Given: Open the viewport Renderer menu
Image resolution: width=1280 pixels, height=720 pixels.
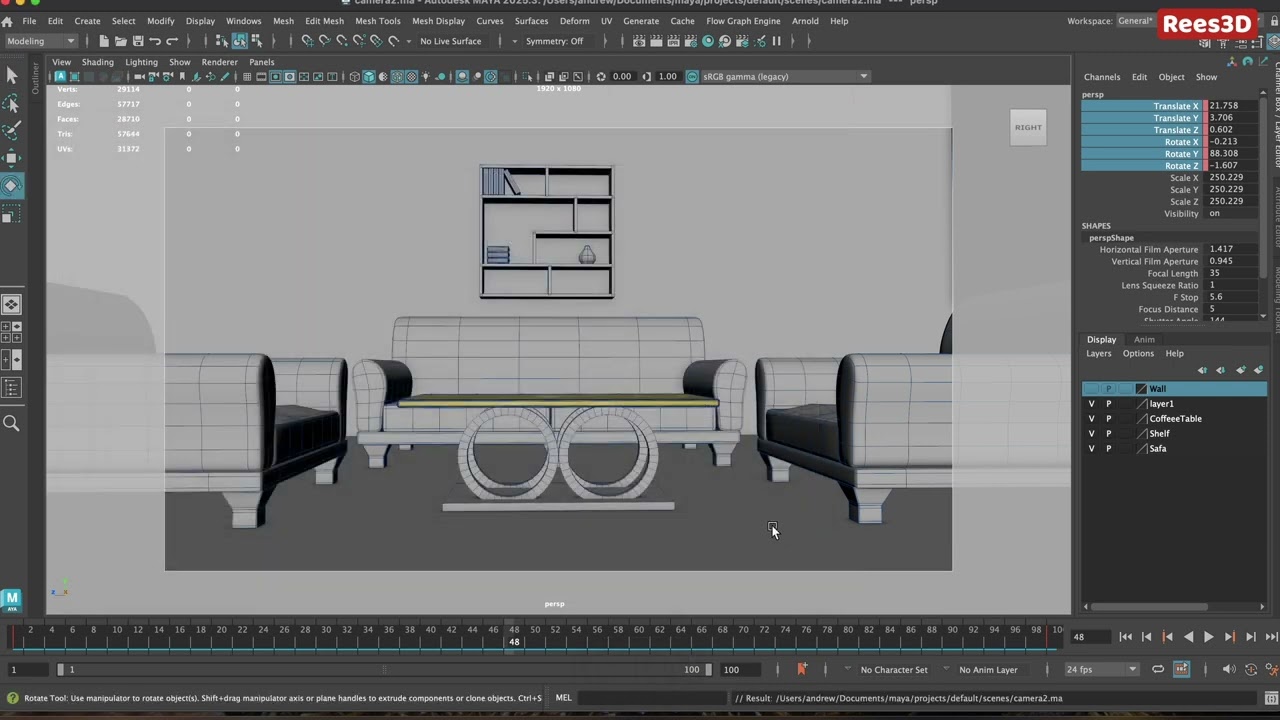Looking at the screenshot, I should (219, 62).
